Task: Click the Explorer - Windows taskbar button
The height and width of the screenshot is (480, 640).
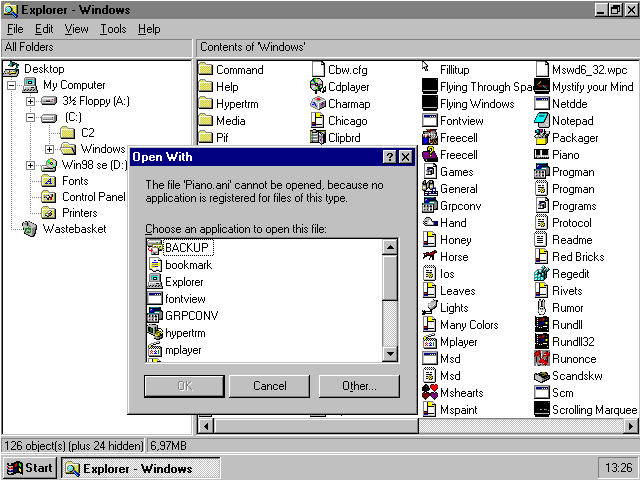Action: pyautogui.click(x=141, y=468)
